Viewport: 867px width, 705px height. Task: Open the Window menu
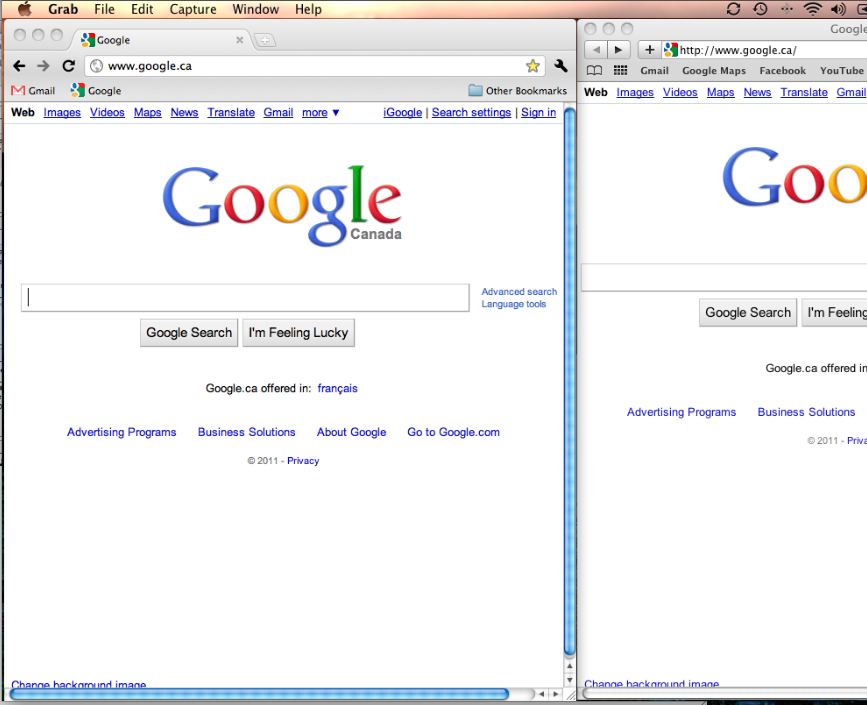coord(255,9)
